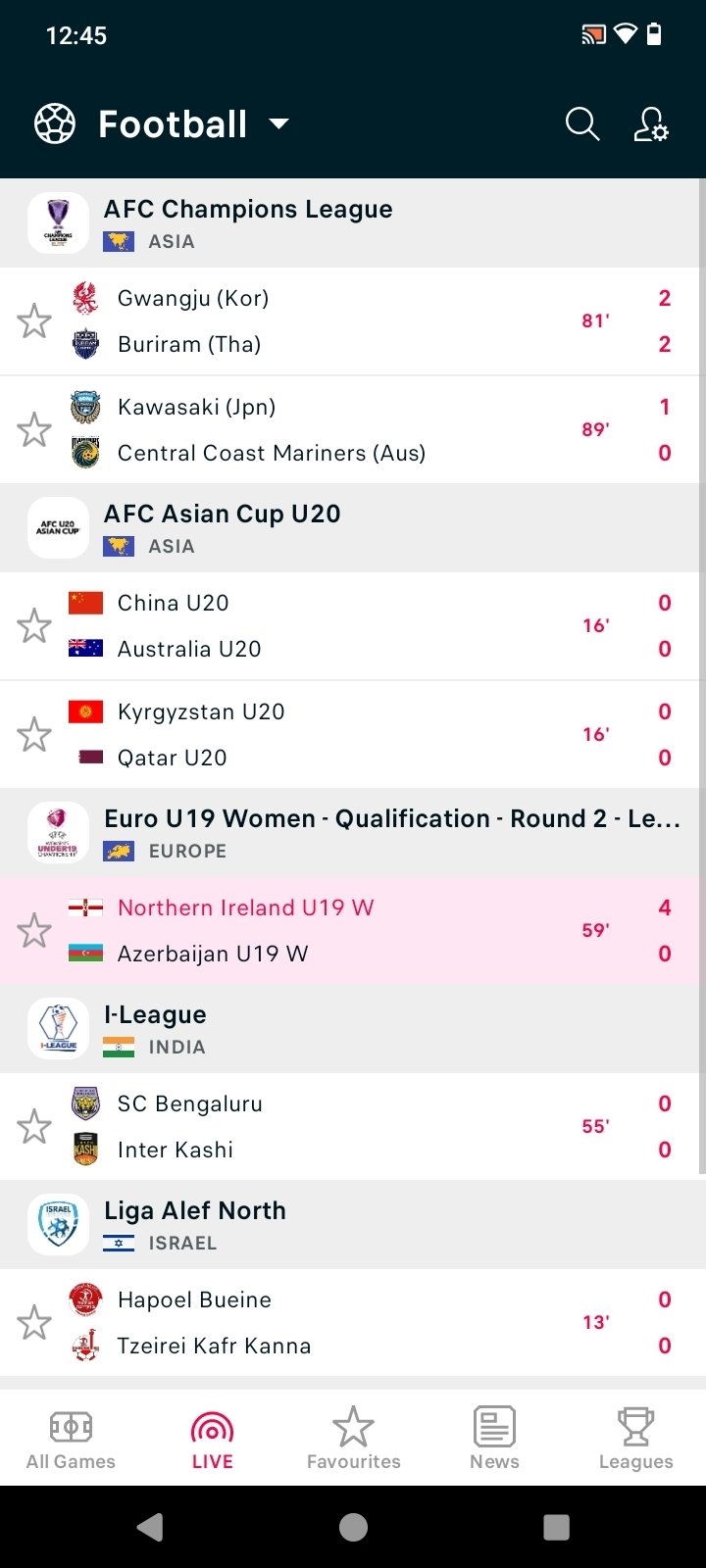
Task: Toggle star for SC Bengaluru vs Inter Kashi
Action: tap(34, 1127)
